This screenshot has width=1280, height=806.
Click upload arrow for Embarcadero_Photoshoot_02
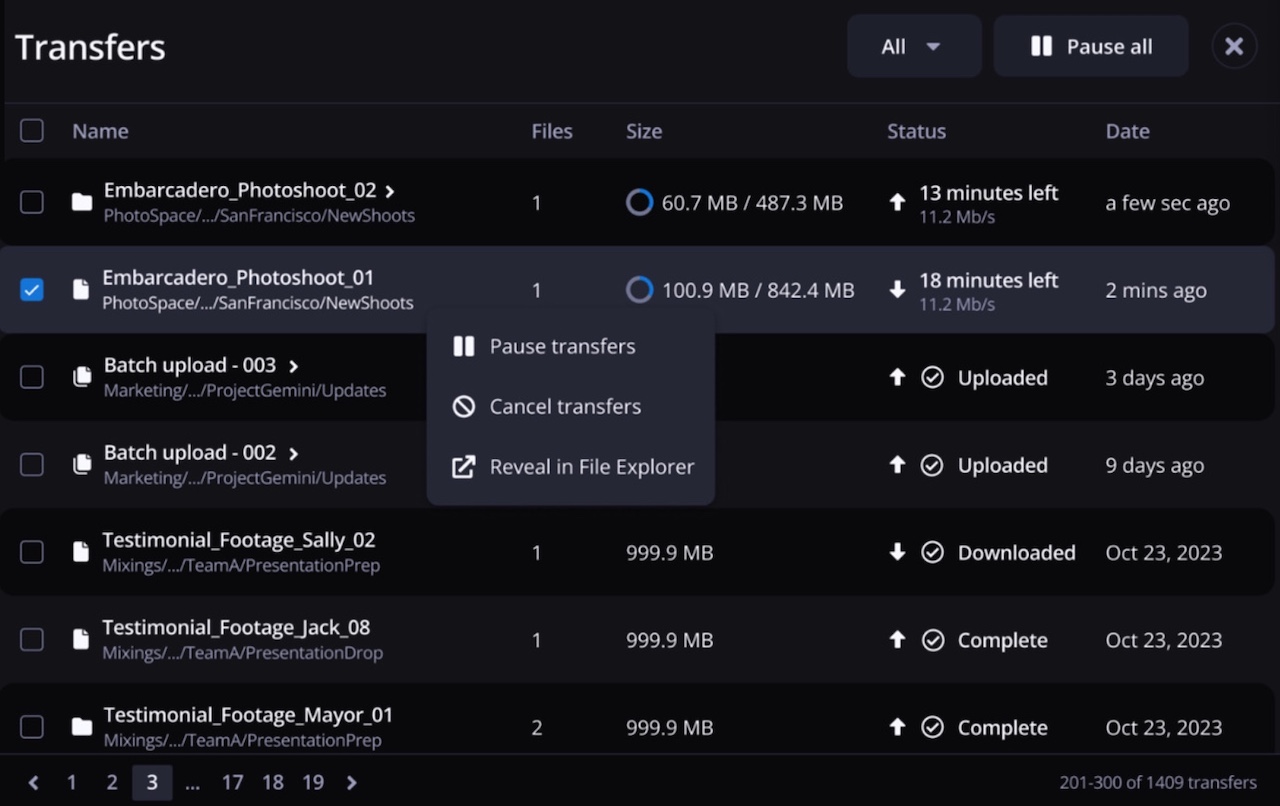tap(897, 202)
